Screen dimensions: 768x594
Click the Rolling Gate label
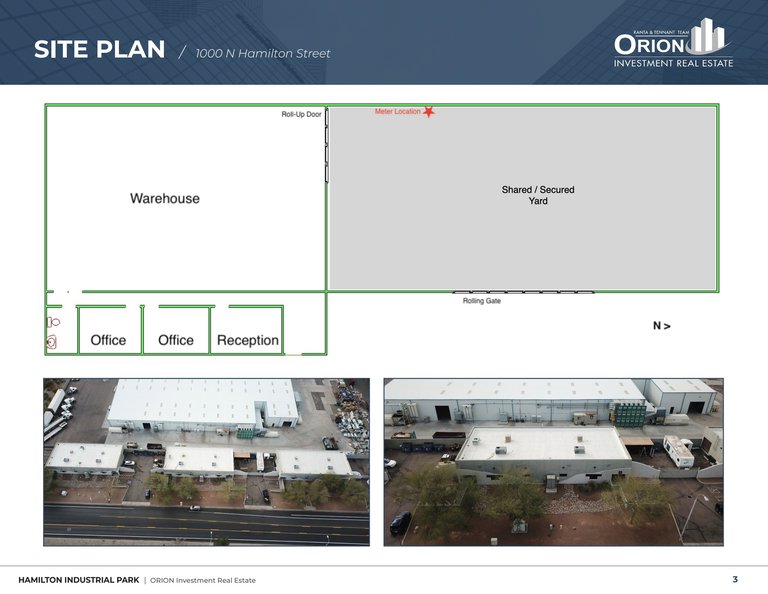[481, 301]
